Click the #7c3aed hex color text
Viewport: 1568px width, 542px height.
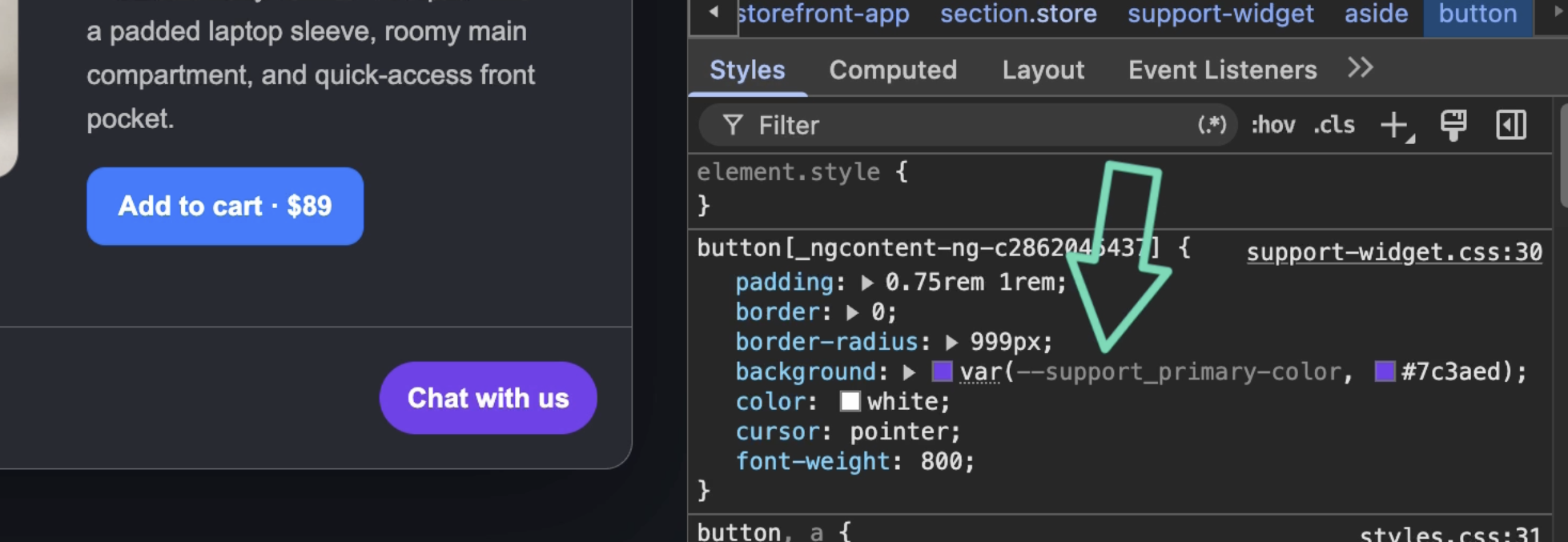click(1452, 372)
